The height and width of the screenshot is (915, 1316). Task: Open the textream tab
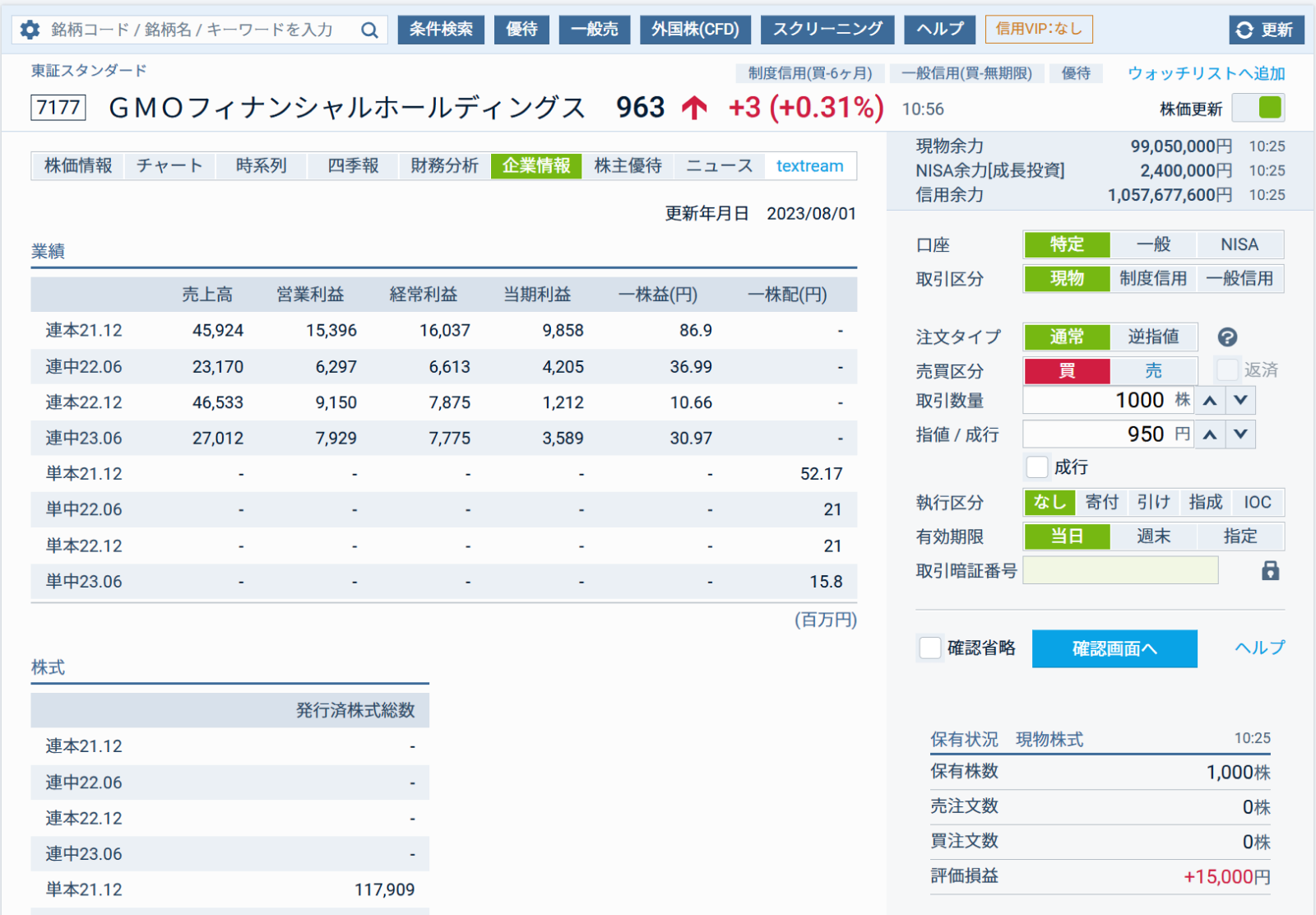tap(809, 165)
